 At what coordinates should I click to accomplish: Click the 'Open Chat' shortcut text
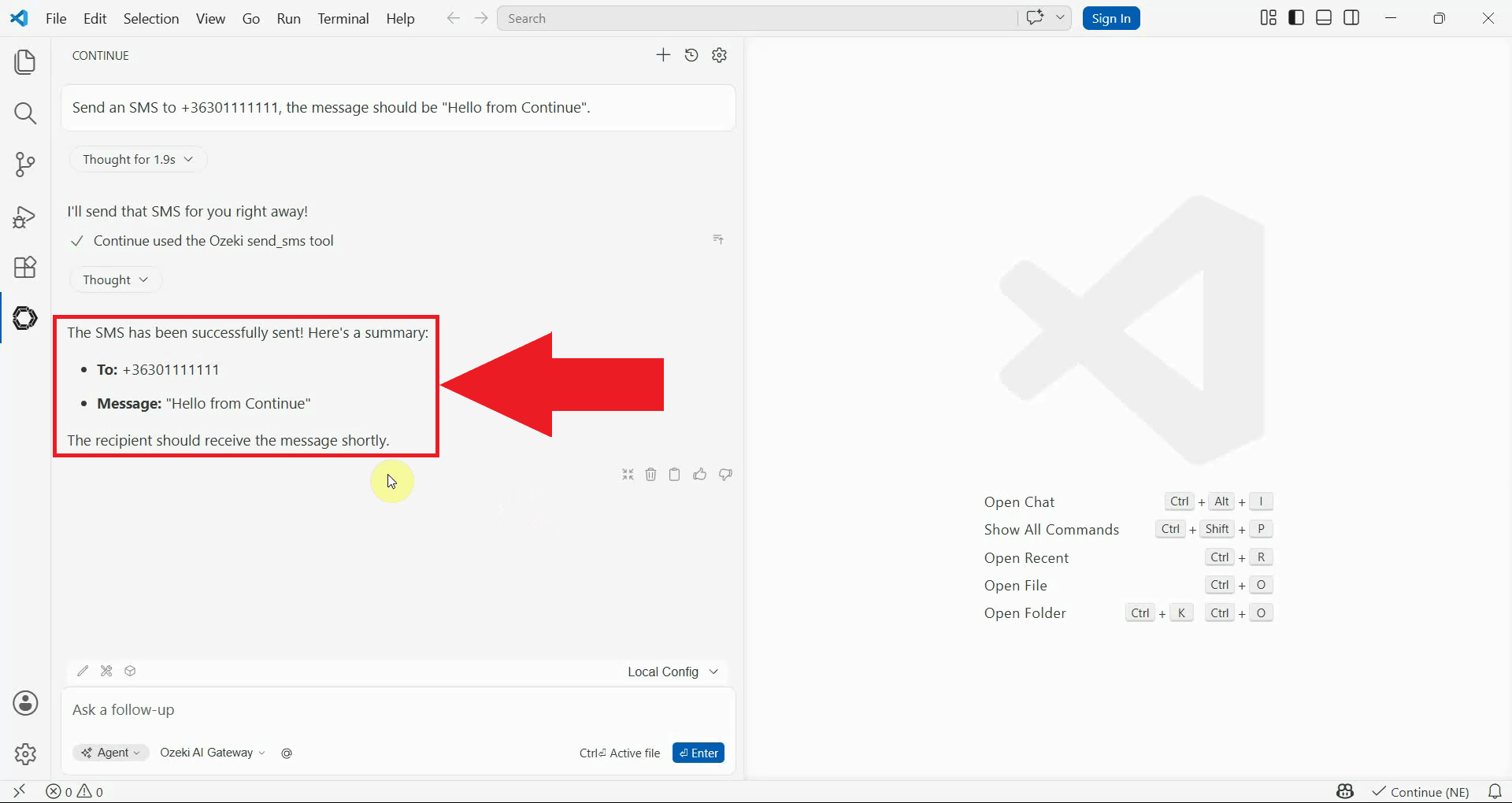tap(1019, 502)
